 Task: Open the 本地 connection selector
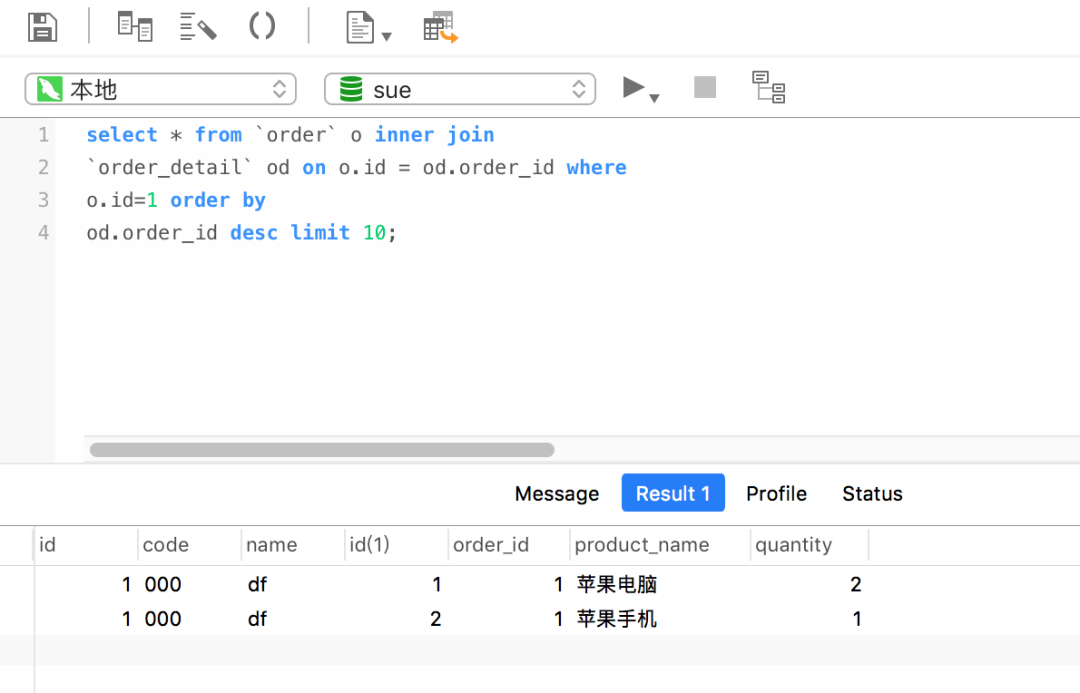click(x=160, y=89)
